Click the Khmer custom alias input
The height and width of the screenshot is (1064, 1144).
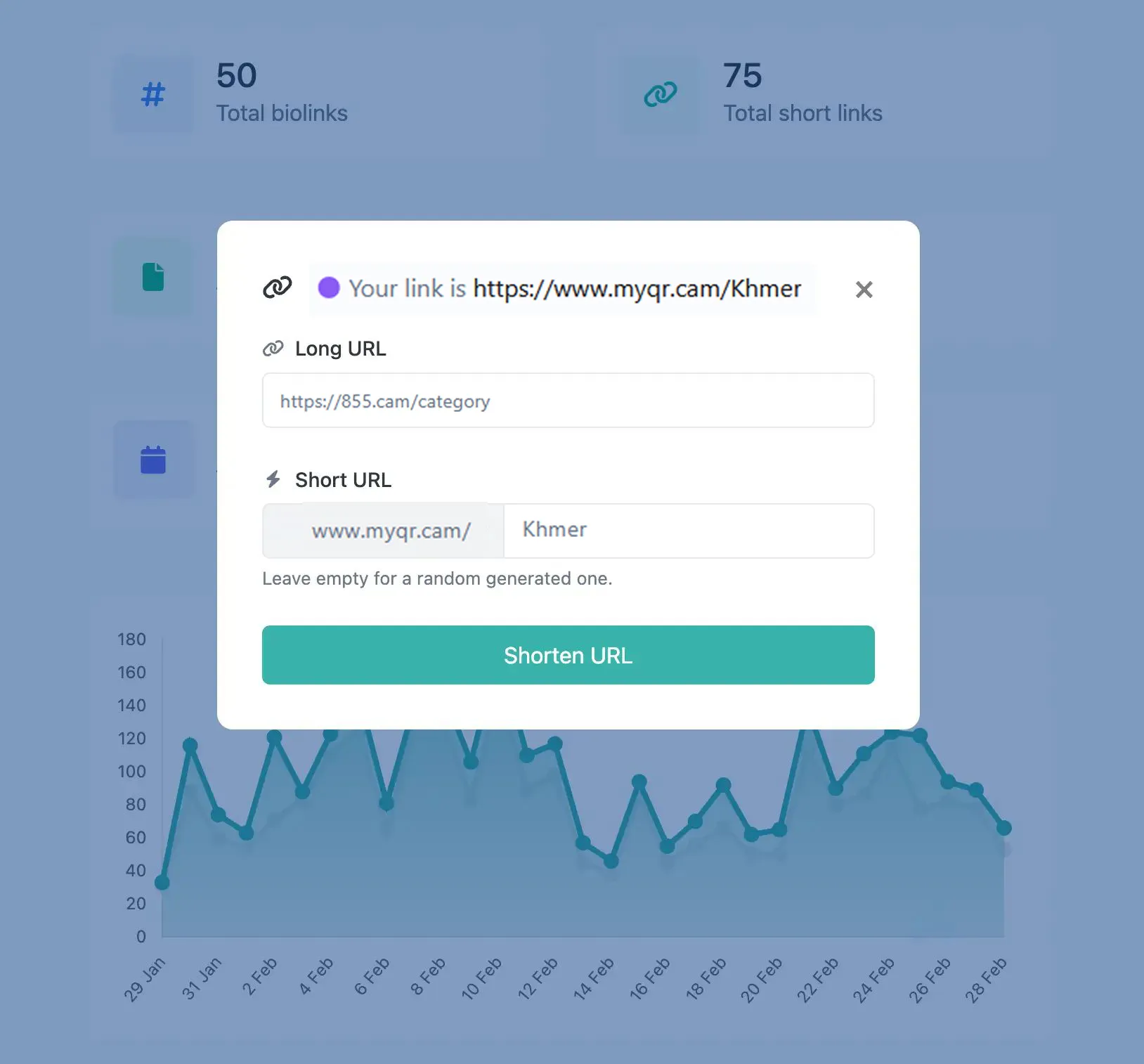coord(689,531)
